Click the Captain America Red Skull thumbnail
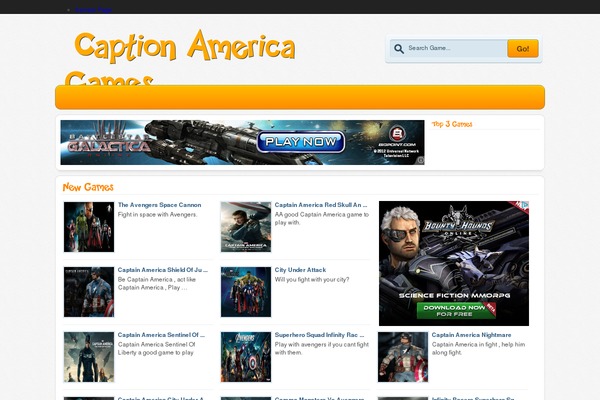Screen dimensions: 600x400 [x=246, y=227]
